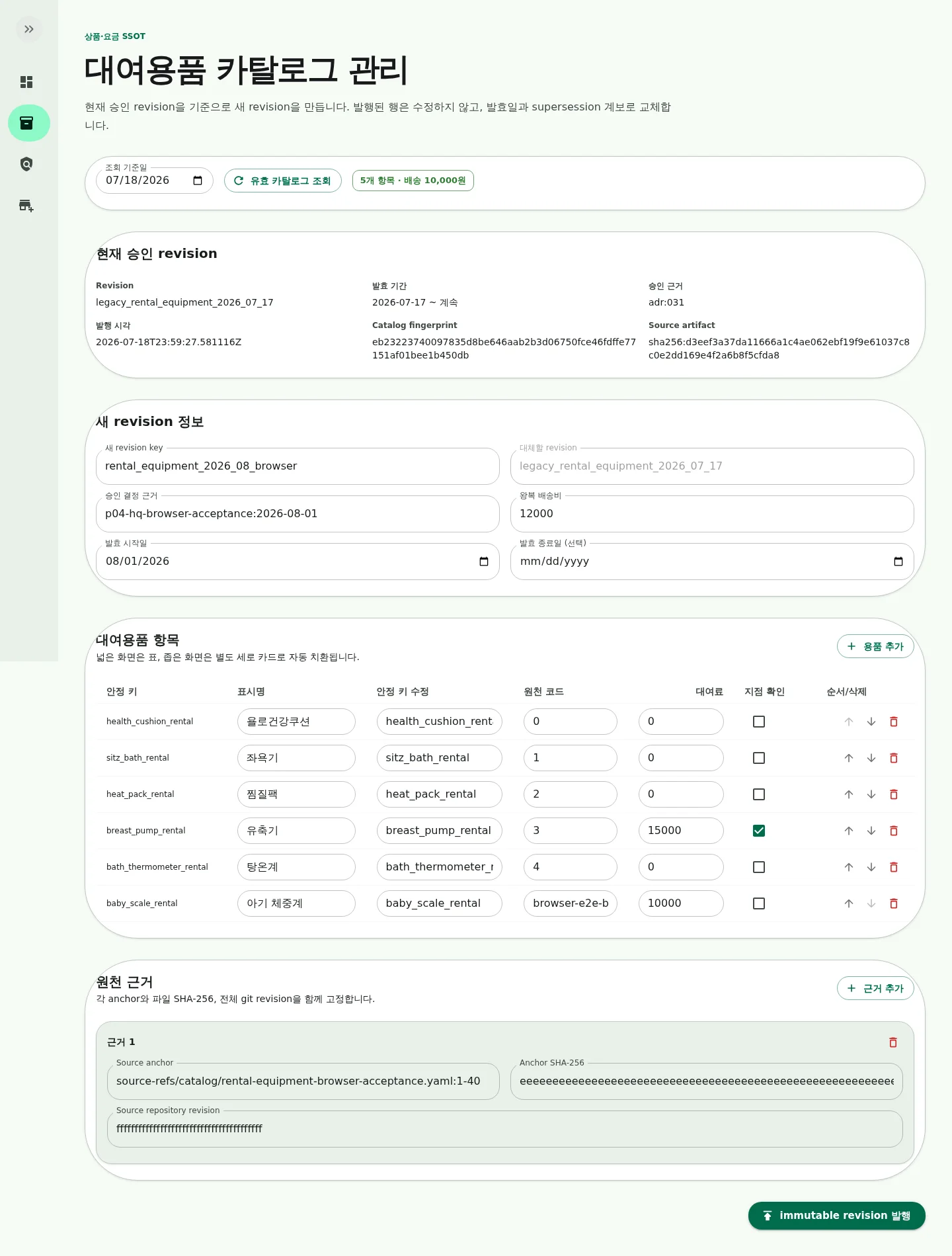
Task: Delete 근거 1 with trash icon
Action: (893, 1042)
